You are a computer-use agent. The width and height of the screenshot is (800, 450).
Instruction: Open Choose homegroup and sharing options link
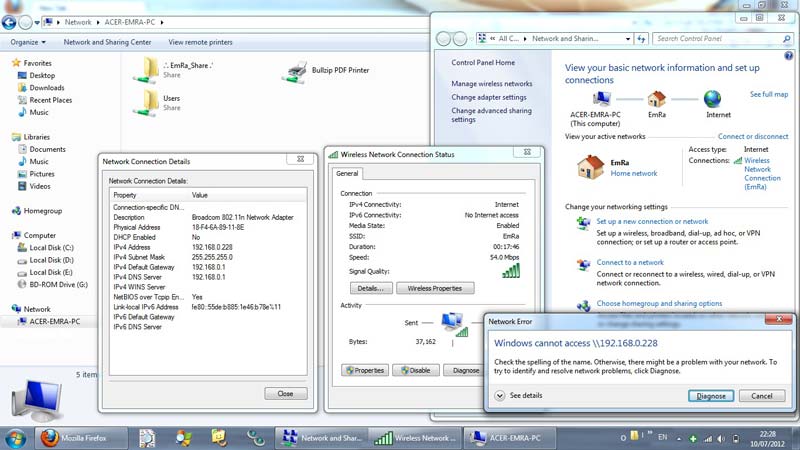pos(659,303)
